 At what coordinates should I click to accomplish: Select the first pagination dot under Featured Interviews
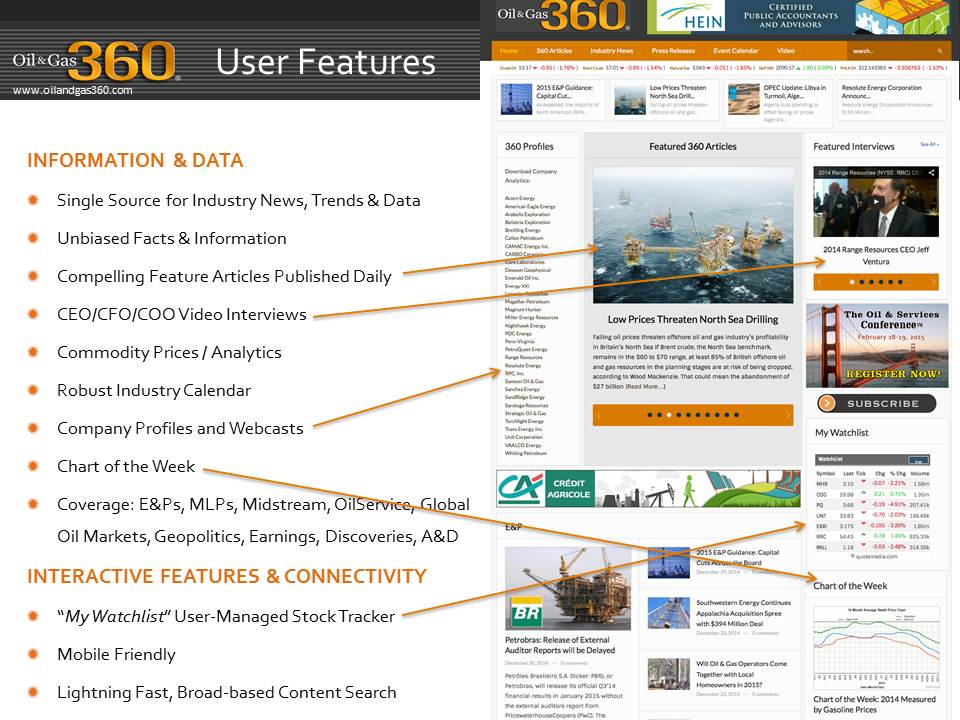click(x=851, y=282)
